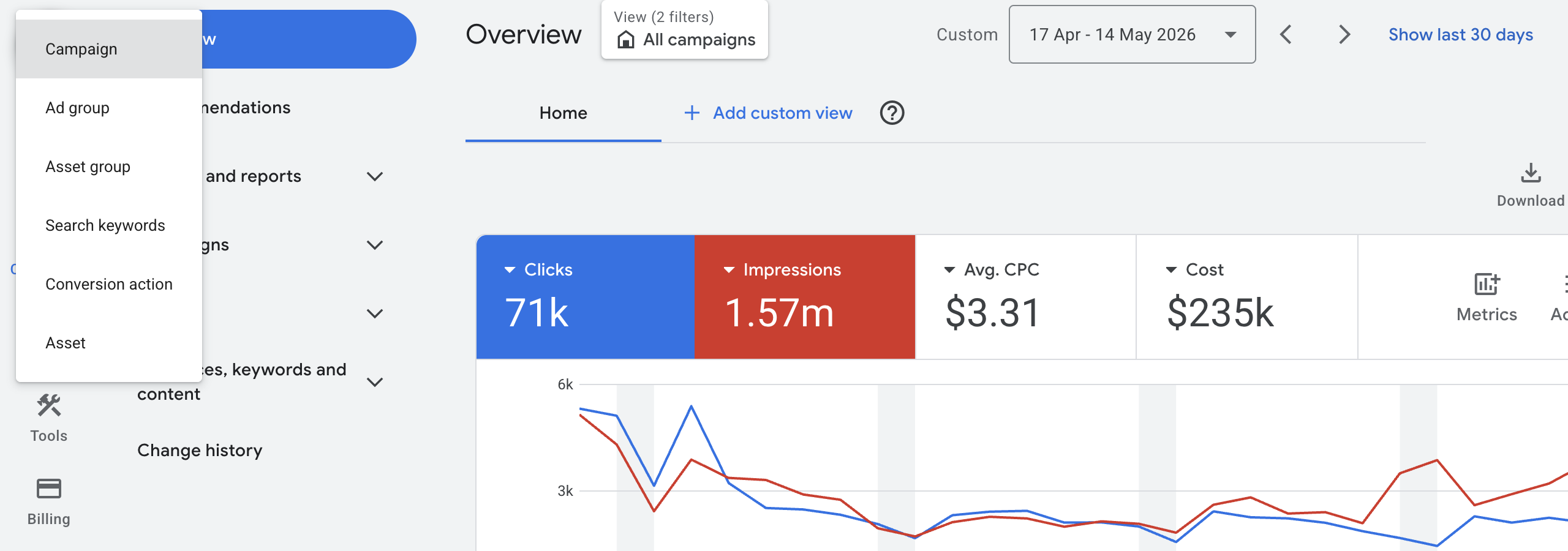Go to previous date range arrow
The height and width of the screenshot is (551, 1568).
tap(1286, 34)
